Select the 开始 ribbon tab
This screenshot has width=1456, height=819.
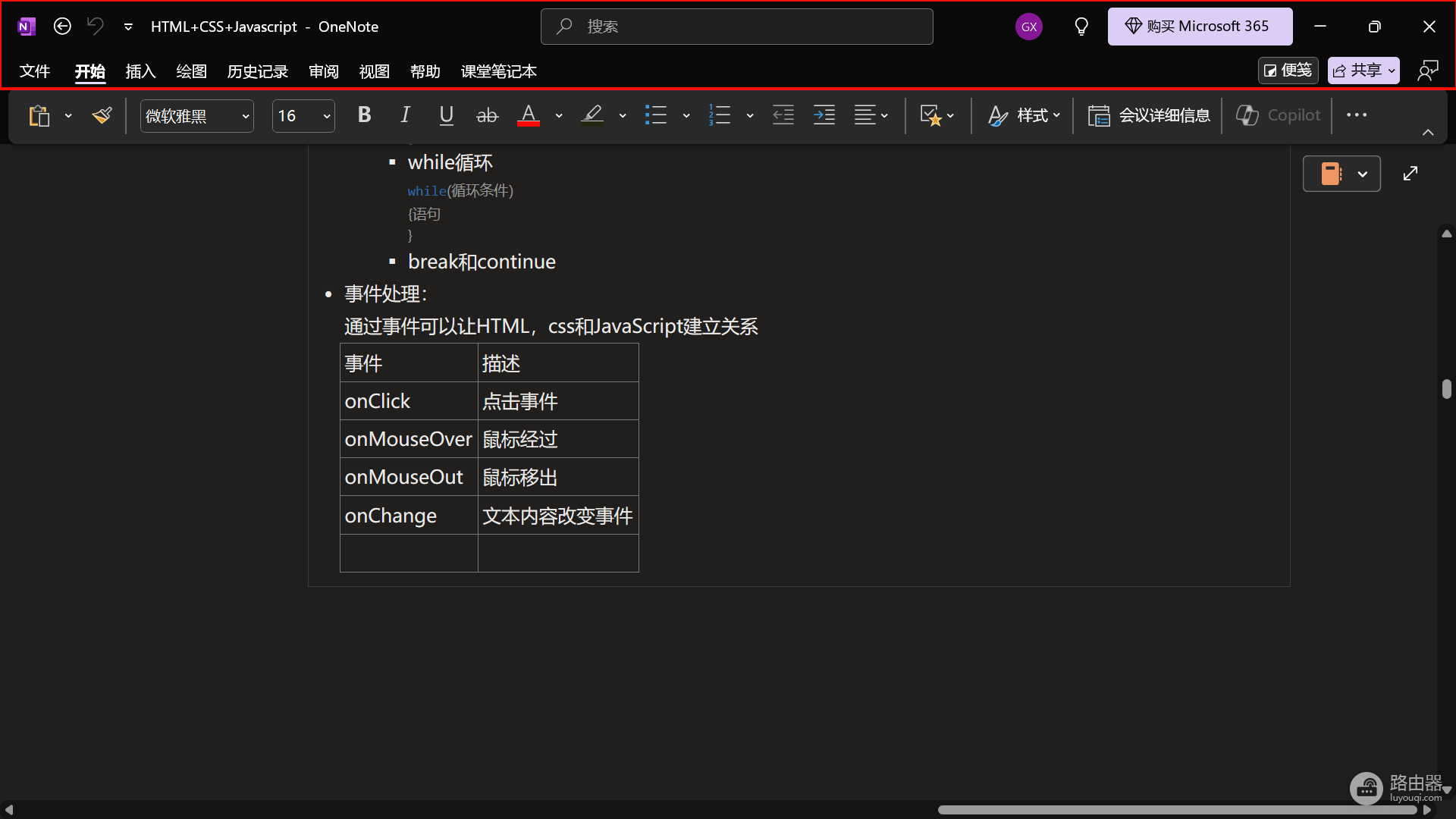(89, 71)
